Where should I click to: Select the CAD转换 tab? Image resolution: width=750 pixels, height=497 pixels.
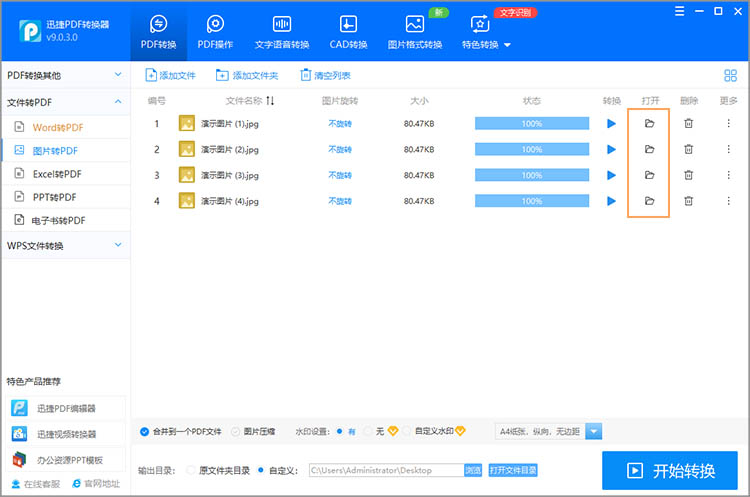(348, 32)
